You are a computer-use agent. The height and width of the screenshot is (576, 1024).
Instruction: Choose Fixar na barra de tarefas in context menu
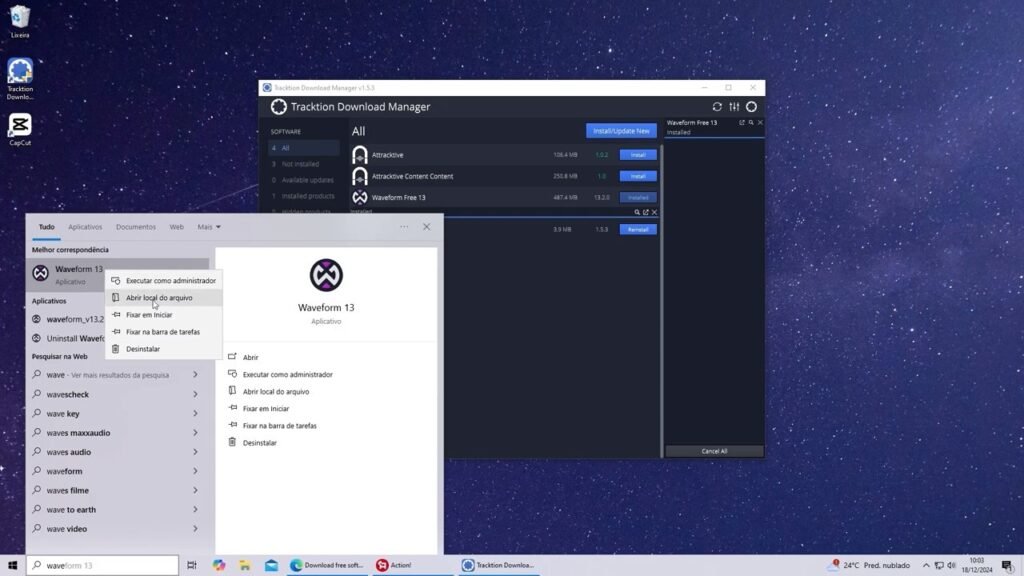pyautogui.click(x=163, y=332)
